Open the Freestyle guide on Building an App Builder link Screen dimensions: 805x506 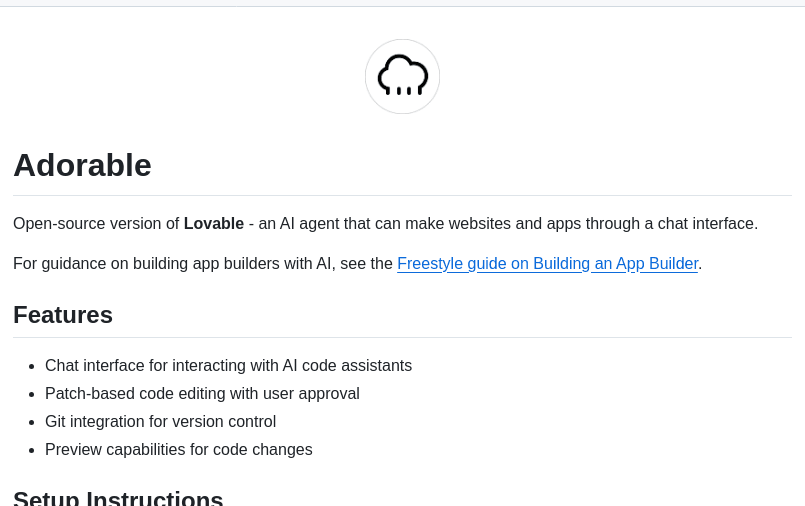click(547, 264)
